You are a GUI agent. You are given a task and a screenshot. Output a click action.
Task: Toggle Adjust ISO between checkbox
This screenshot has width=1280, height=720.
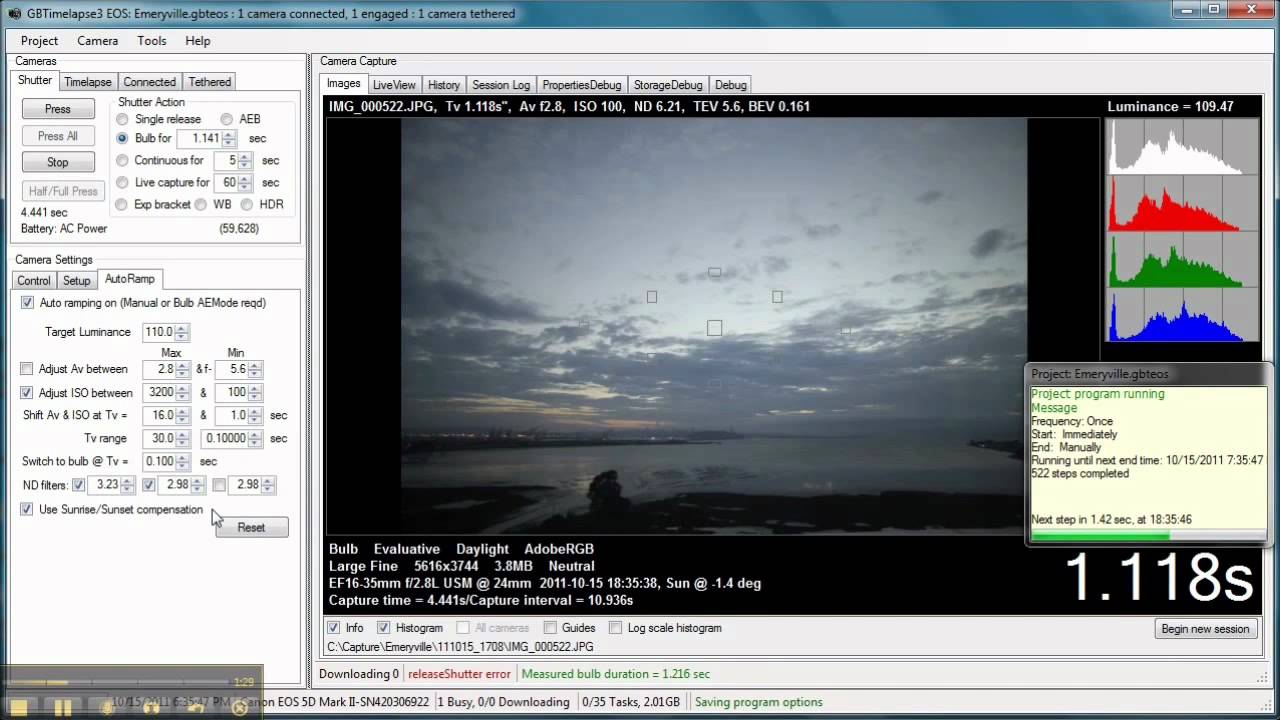(x=27, y=393)
